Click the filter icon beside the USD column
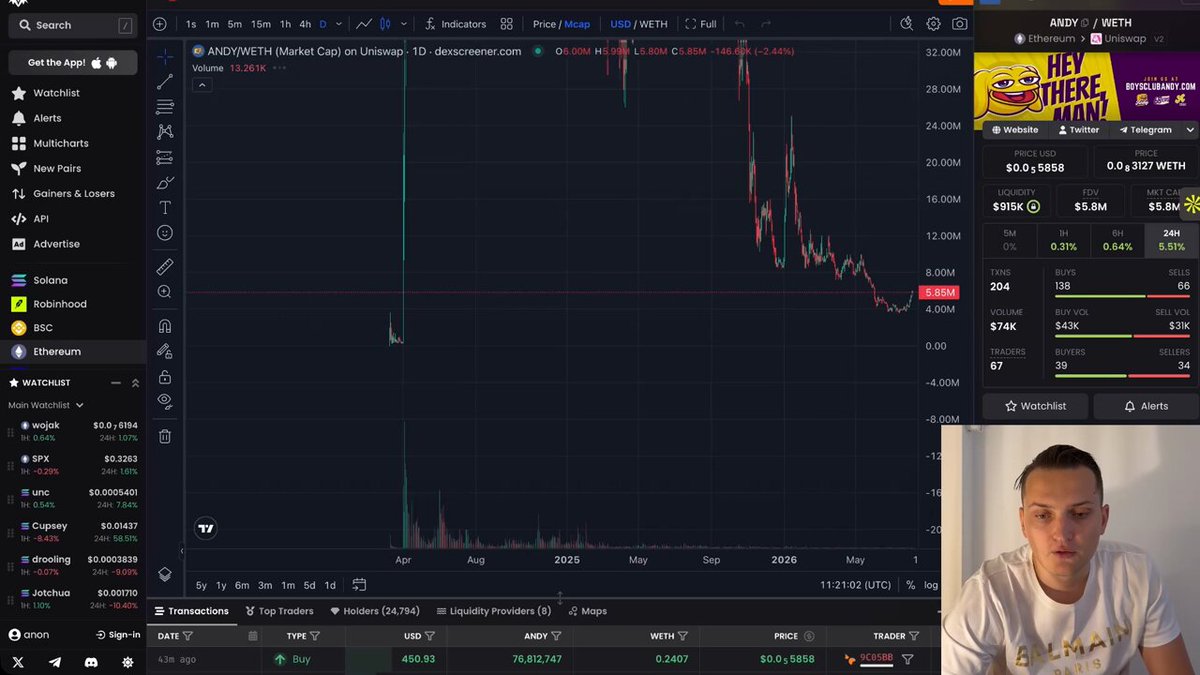Screen dimensions: 1200x675 [430, 636]
